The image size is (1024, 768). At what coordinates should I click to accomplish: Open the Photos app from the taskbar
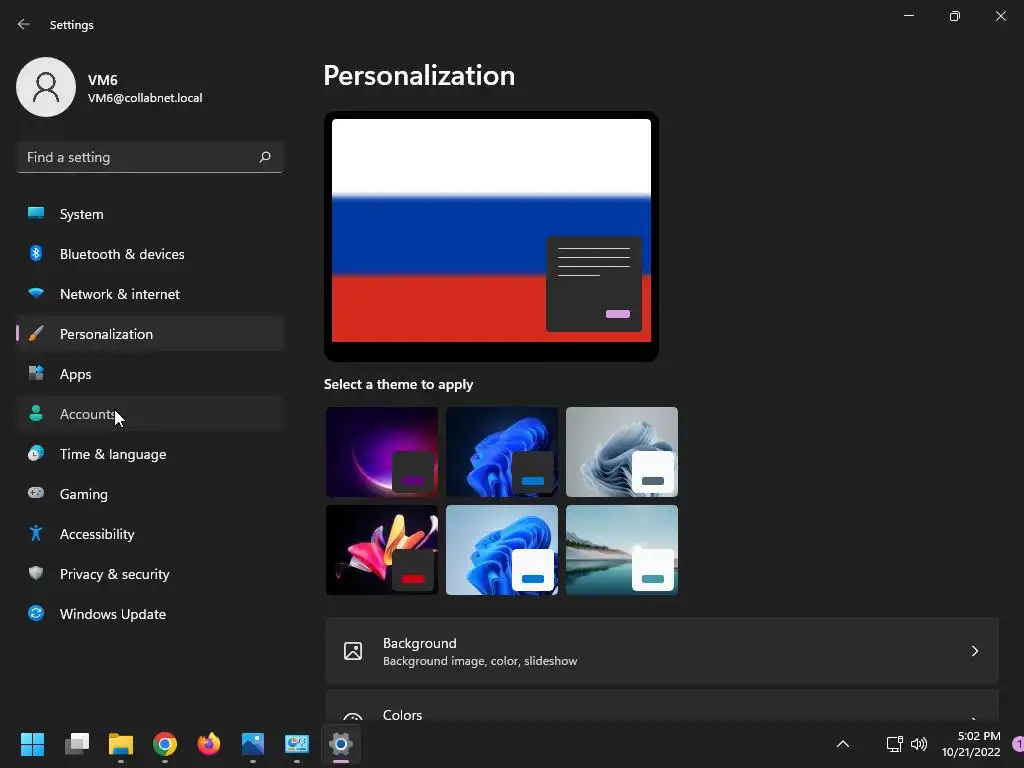253,744
